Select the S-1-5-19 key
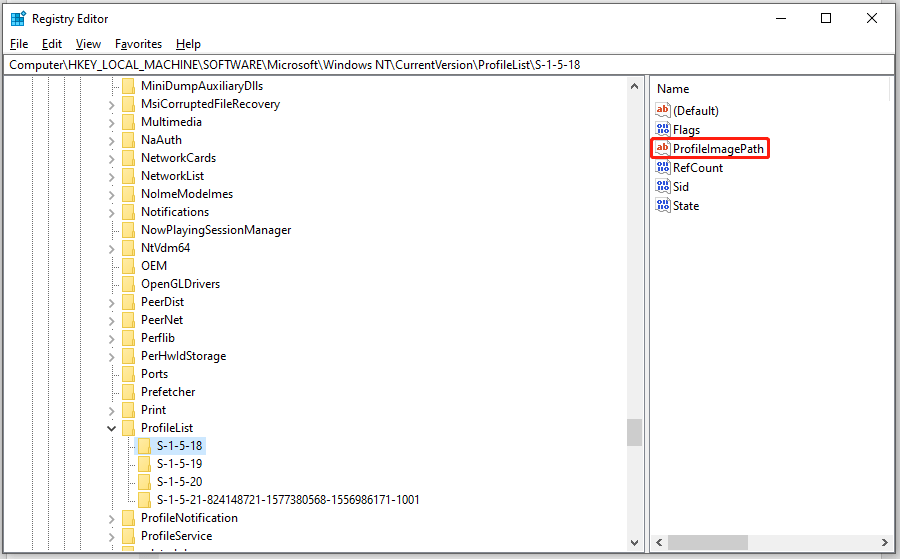The height and width of the screenshot is (559, 900). (179, 464)
